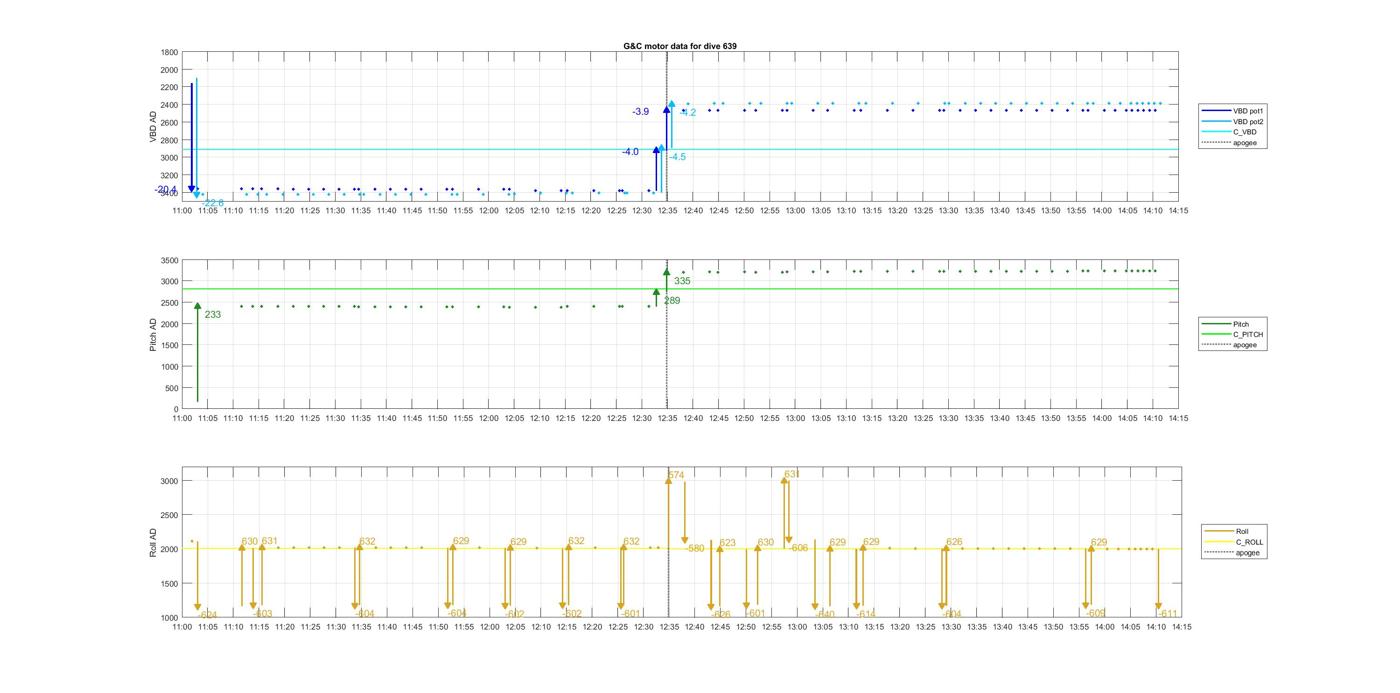The height and width of the screenshot is (693, 1400).
Task: Click the '2800' tick on VBD axis
Action: pos(170,140)
